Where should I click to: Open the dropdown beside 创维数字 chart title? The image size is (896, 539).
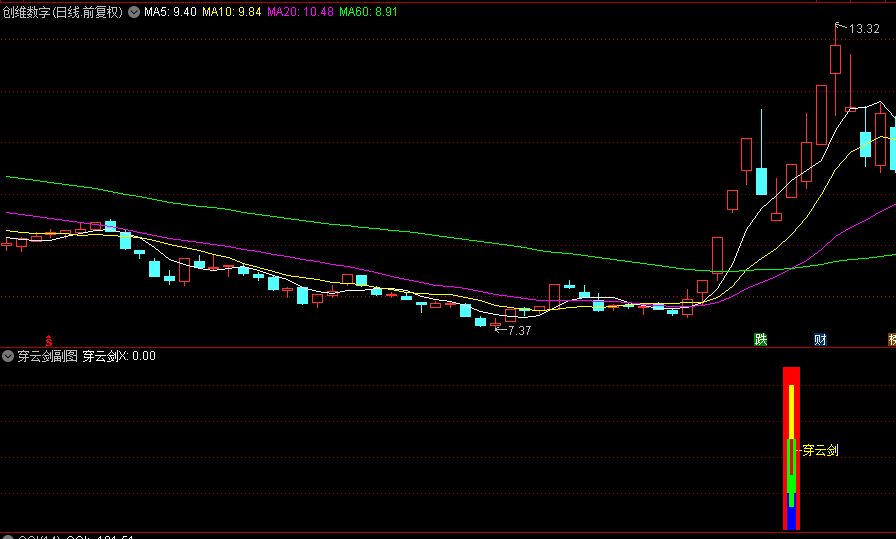click(x=134, y=12)
